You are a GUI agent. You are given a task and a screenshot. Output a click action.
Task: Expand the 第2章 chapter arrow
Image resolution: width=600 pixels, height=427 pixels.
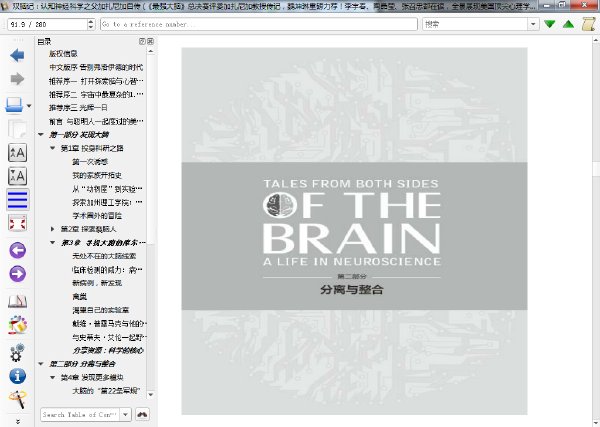point(53,229)
